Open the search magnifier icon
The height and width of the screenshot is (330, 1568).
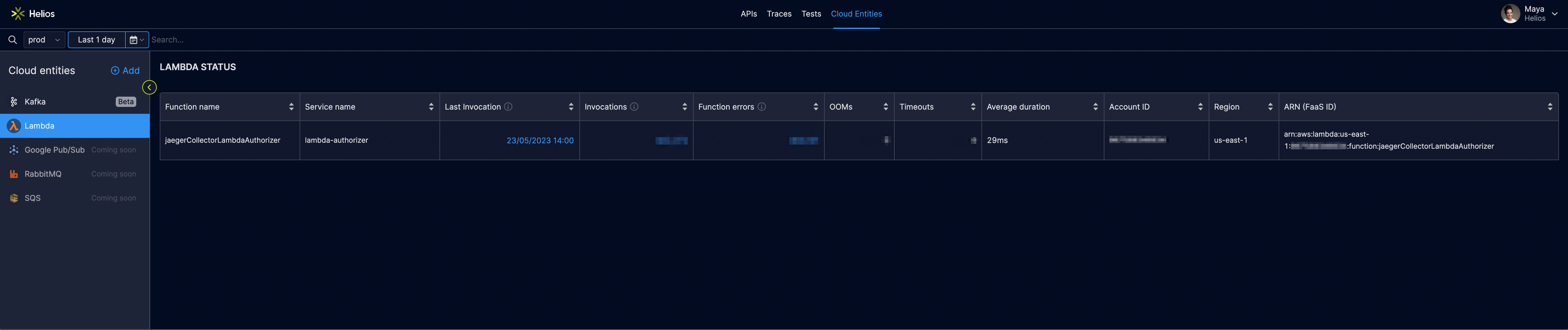[12, 39]
